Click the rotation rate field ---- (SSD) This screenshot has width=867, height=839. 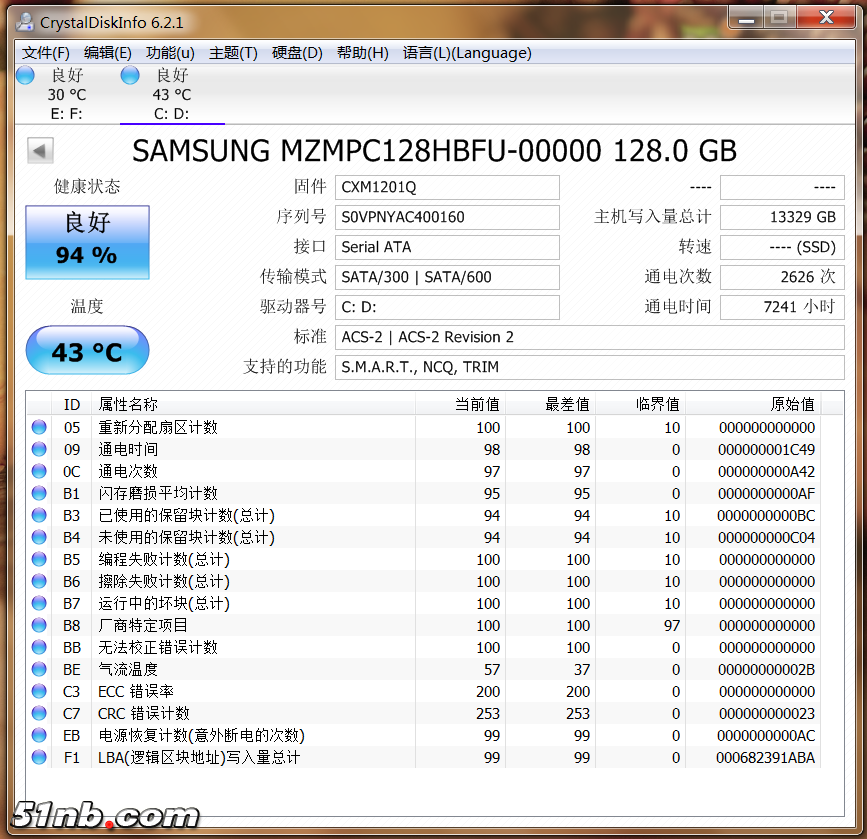click(x=782, y=247)
